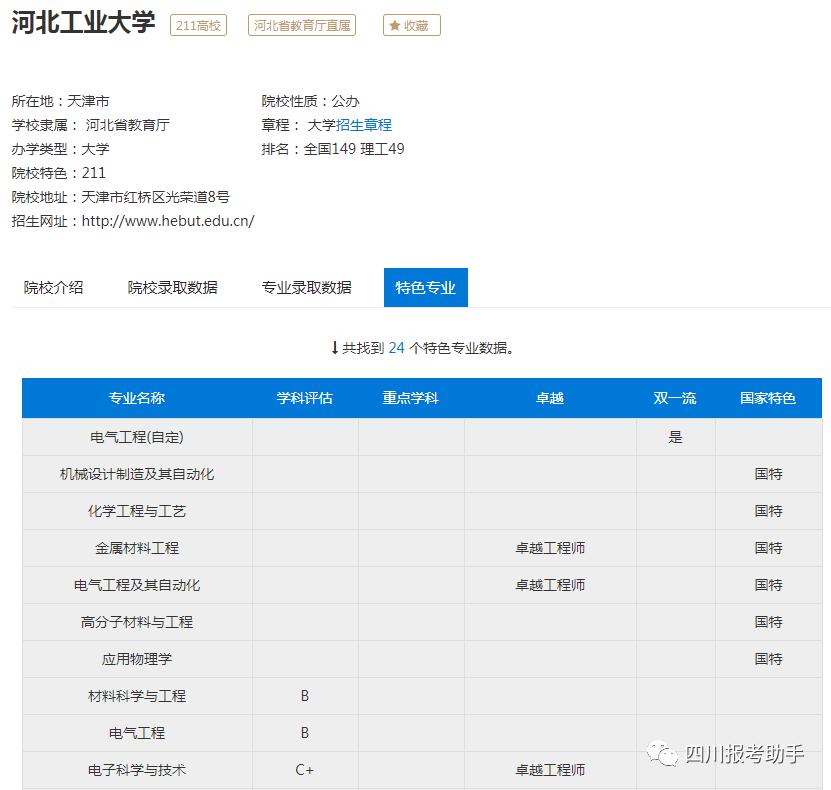Screen dimensions: 831x790
Task: Switch to the 院校录取数据 tab
Action: [x=174, y=287]
